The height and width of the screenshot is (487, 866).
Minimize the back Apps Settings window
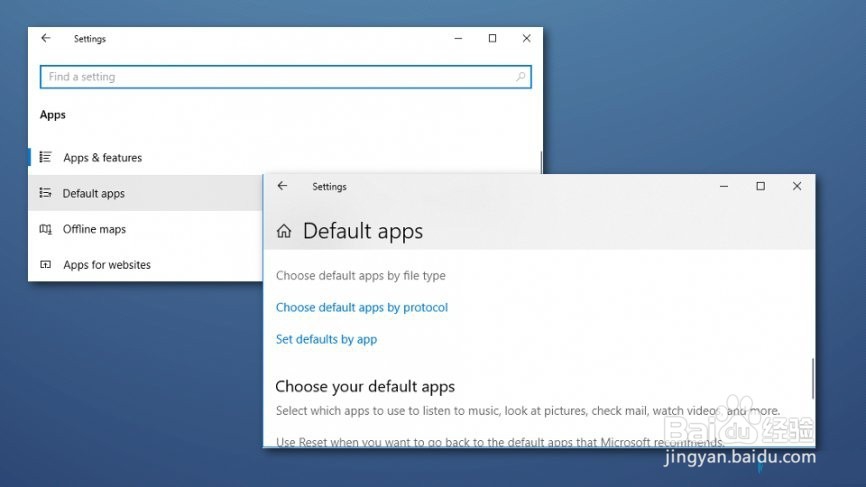pyautogui.click(x=458, y=38)
